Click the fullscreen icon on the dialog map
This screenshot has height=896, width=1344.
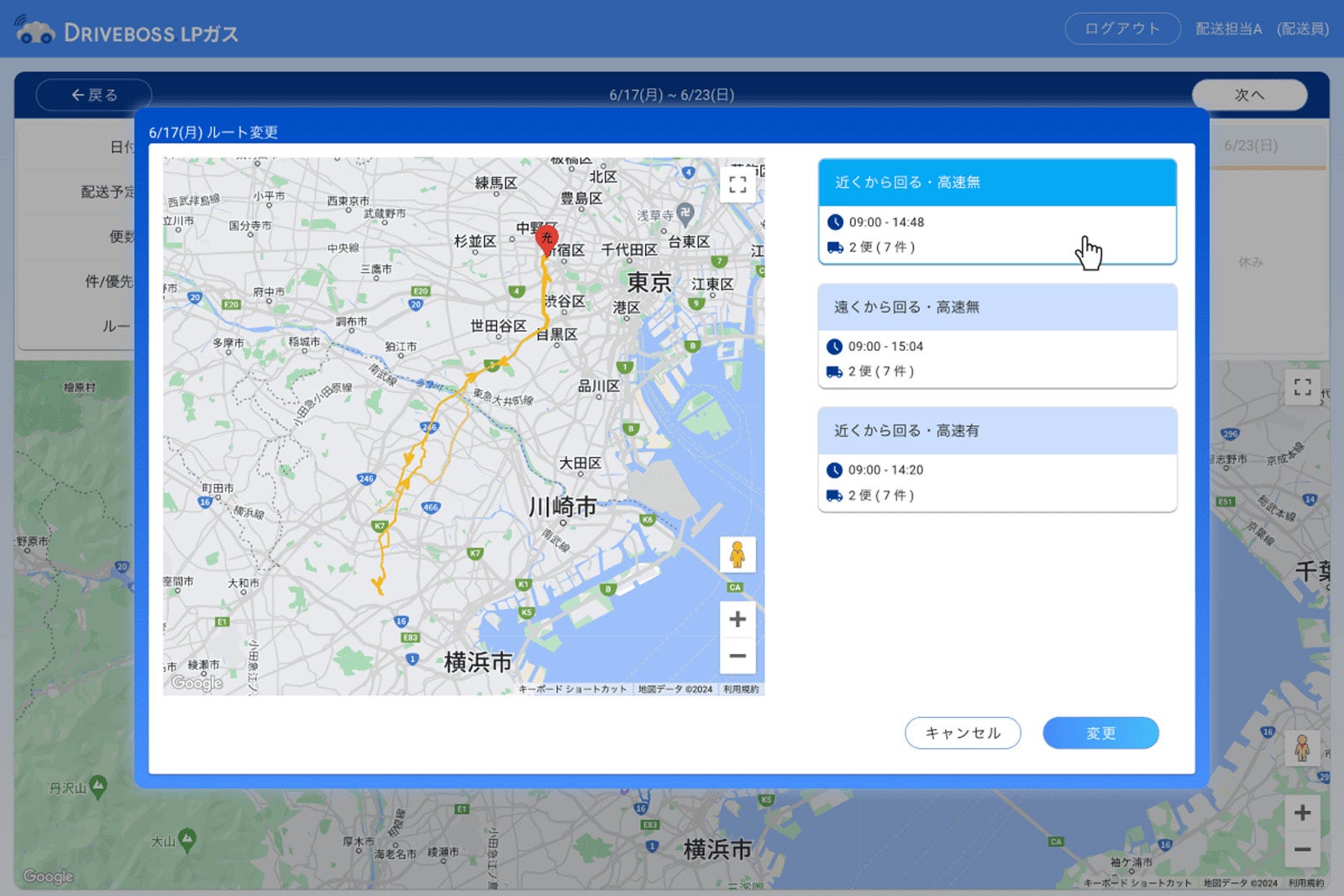[738, 185]
